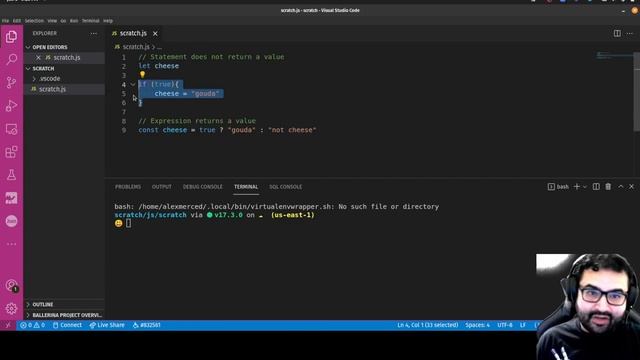The width and height of the screenshot is (640, 360).
Task: Switch to the Debug Console tab
Action: point(202,187)
